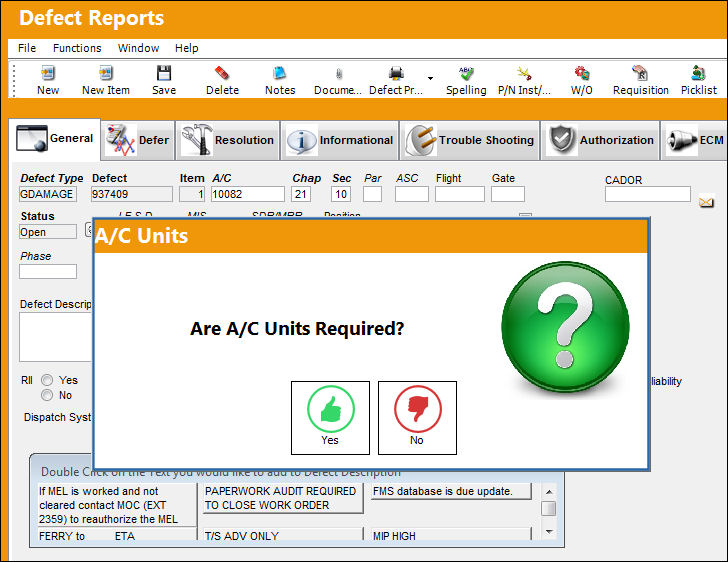Click the Flight input field
The width and height of the screenshot is (728, 562).
point(460,194)
